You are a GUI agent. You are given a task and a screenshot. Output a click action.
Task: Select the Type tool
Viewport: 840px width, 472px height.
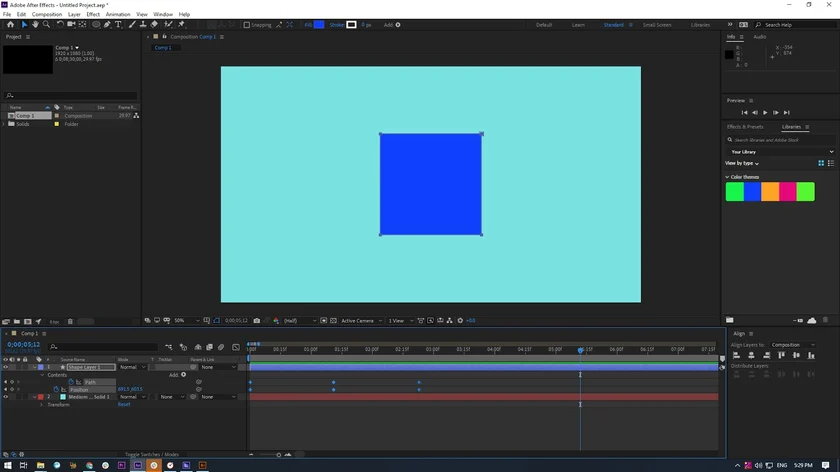[x=118, y=25]
